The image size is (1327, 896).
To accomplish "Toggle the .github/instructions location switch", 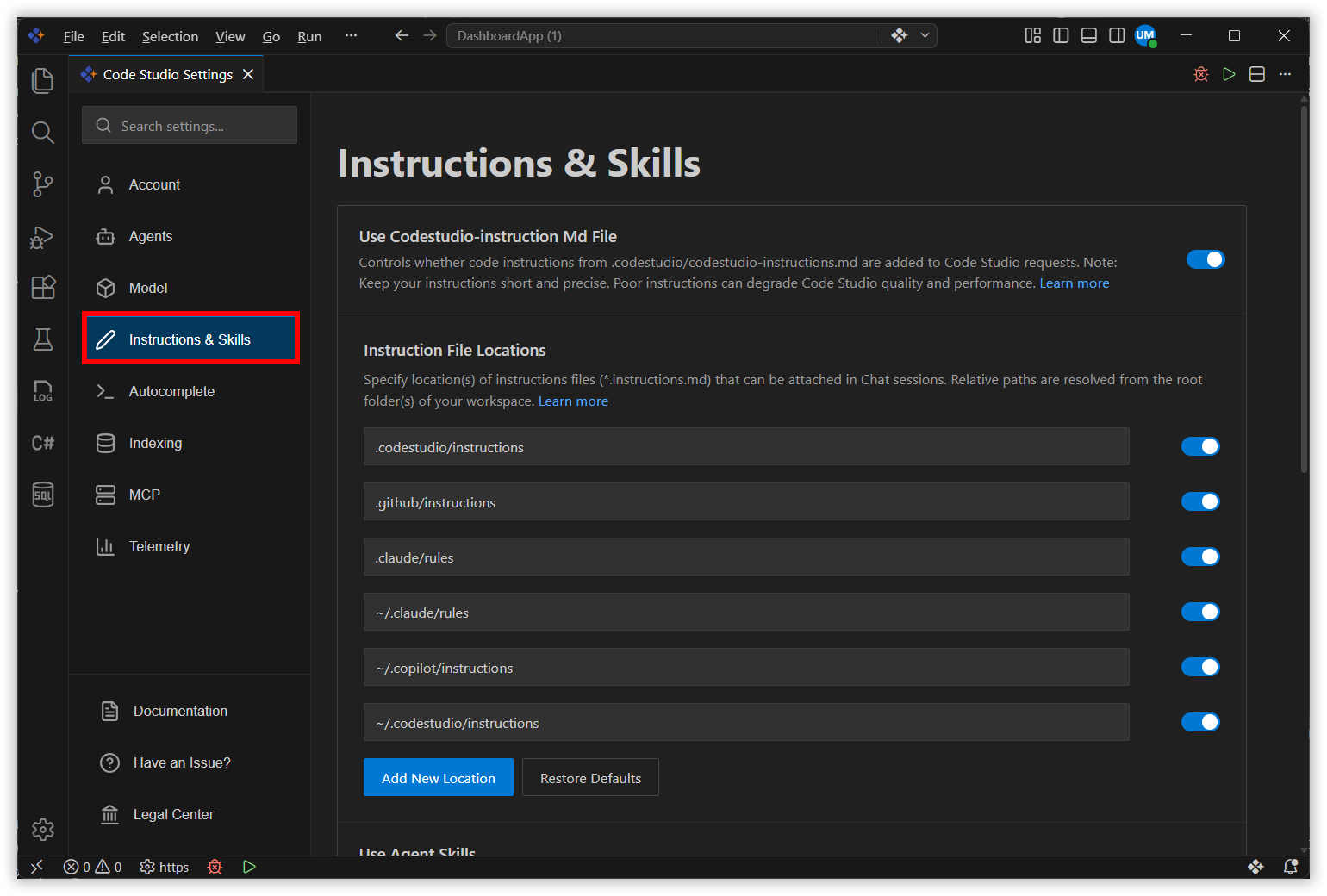I will pyautogui.click(x=1200, y=501).
